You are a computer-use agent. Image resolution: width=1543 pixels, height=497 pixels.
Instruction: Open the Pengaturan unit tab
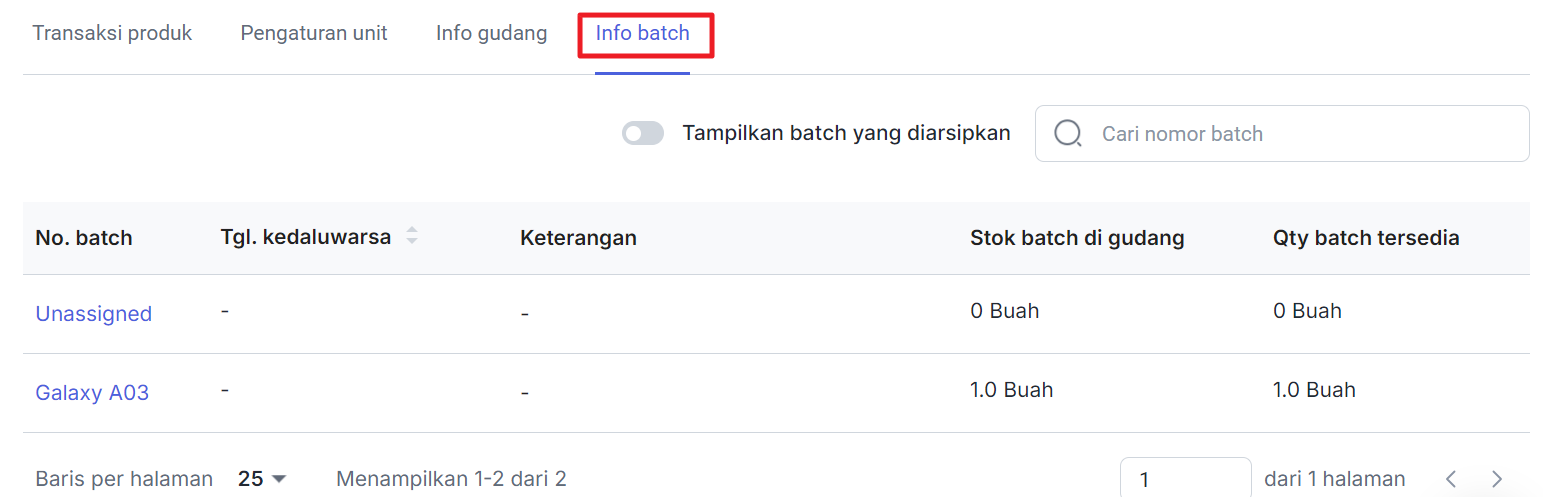tap(314, 33)
